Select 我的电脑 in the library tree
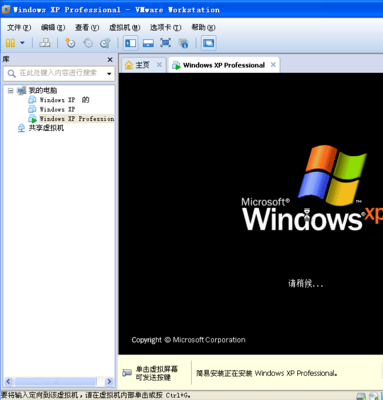This screenshot has height=400, width=383. coord(43,90)
